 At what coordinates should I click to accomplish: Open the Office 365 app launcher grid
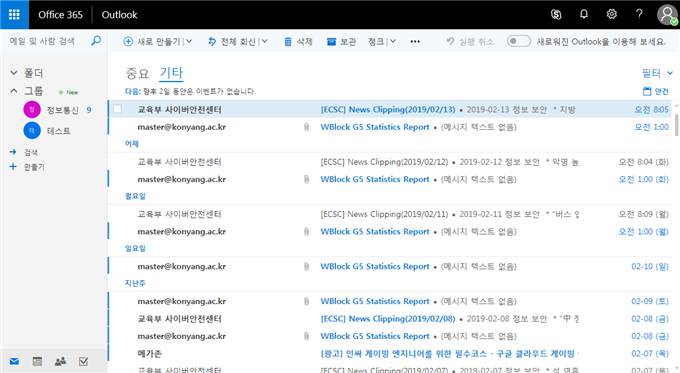point(14,15)
